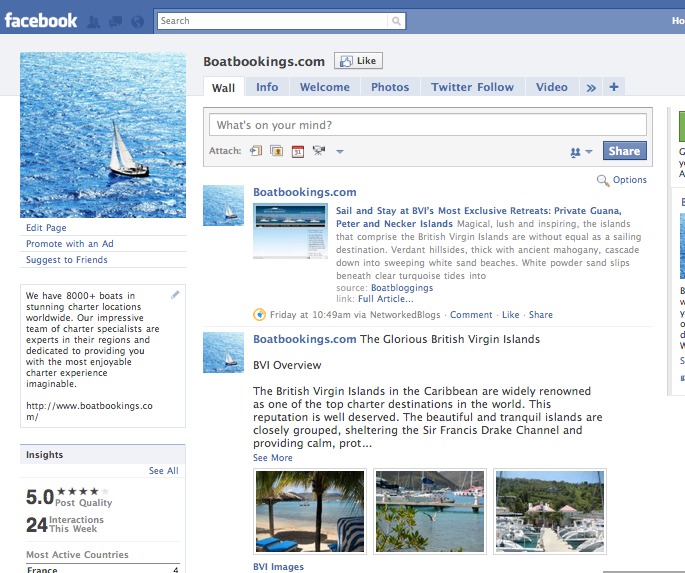The image size is (685, 573).
Task: Click the search magnifier button
Action: point(396,21)
